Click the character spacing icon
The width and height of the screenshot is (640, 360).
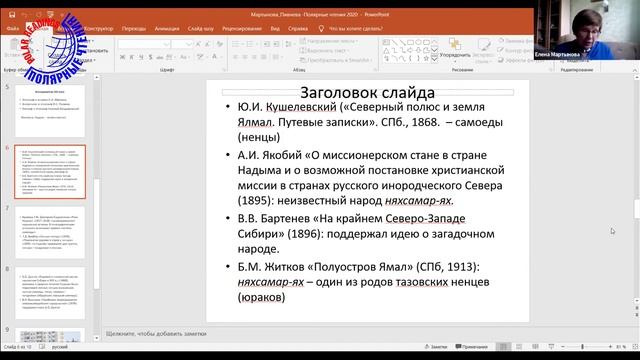(170, 57)
